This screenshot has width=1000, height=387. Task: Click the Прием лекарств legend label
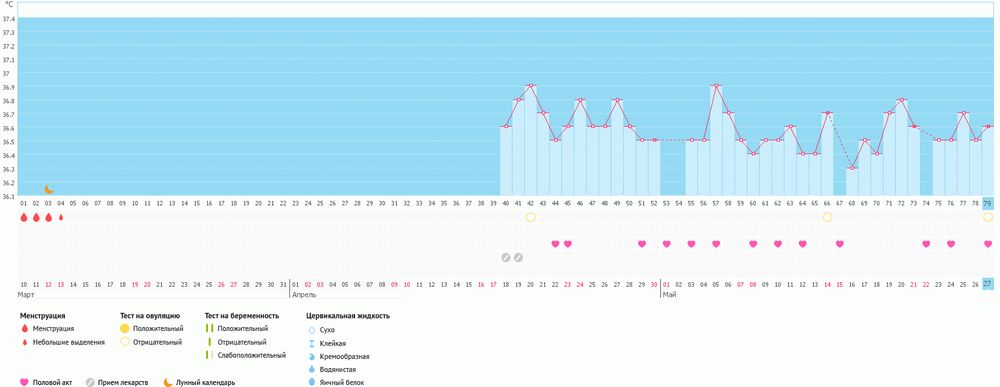123,383
